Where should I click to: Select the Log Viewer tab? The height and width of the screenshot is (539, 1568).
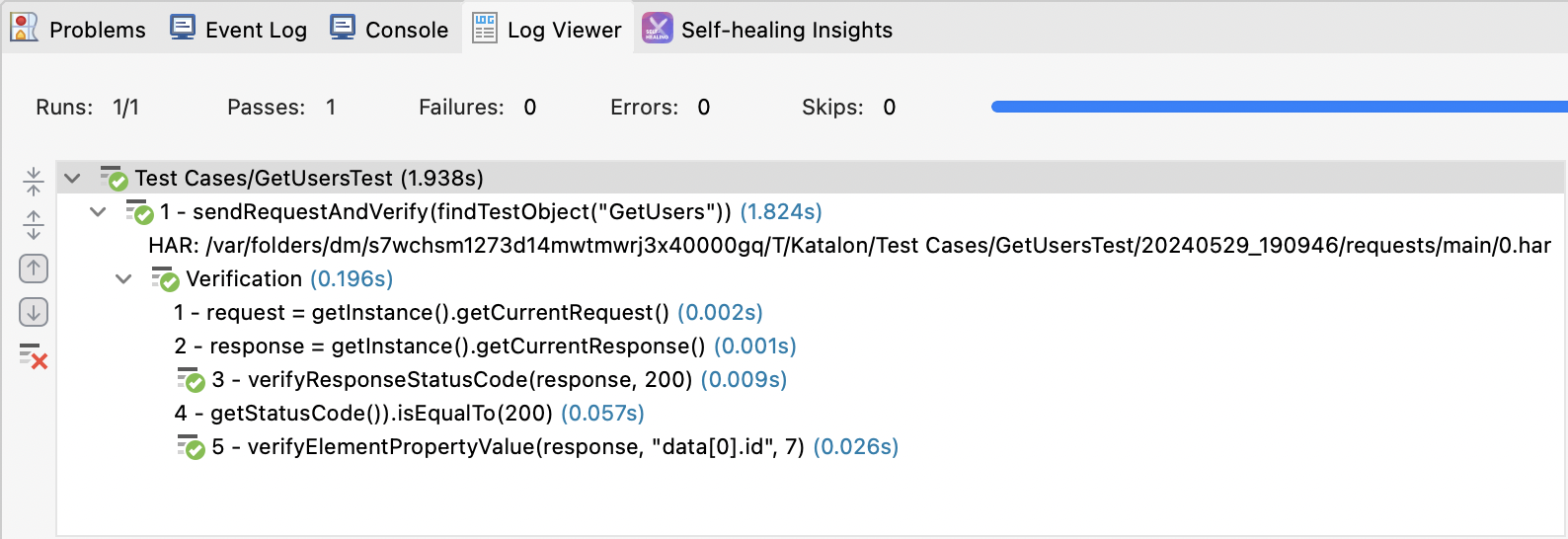coord(547,30)
